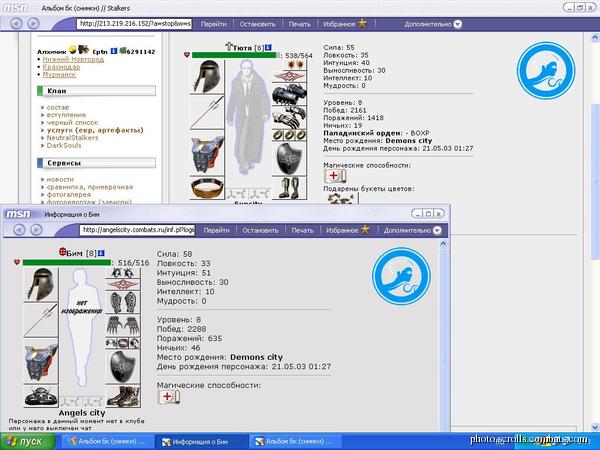Click Тютя spear weapon icon
600x450 pixels.
click(207, 112)
